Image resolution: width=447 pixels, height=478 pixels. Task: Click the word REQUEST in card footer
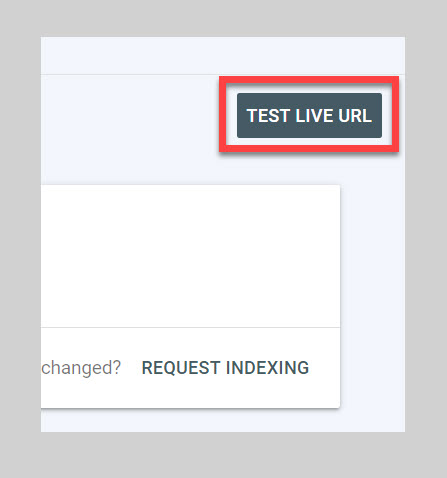pos(181,368)
